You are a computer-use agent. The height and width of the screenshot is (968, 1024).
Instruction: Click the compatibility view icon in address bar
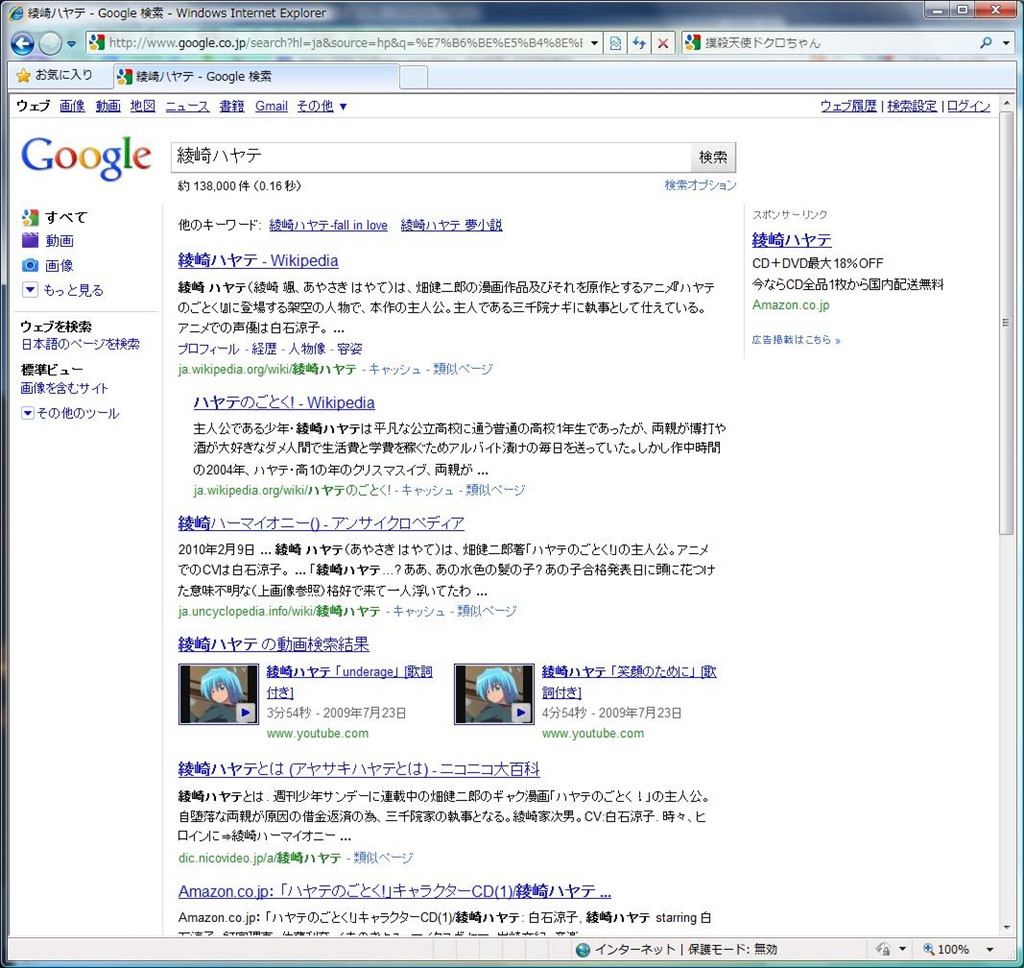615,43
